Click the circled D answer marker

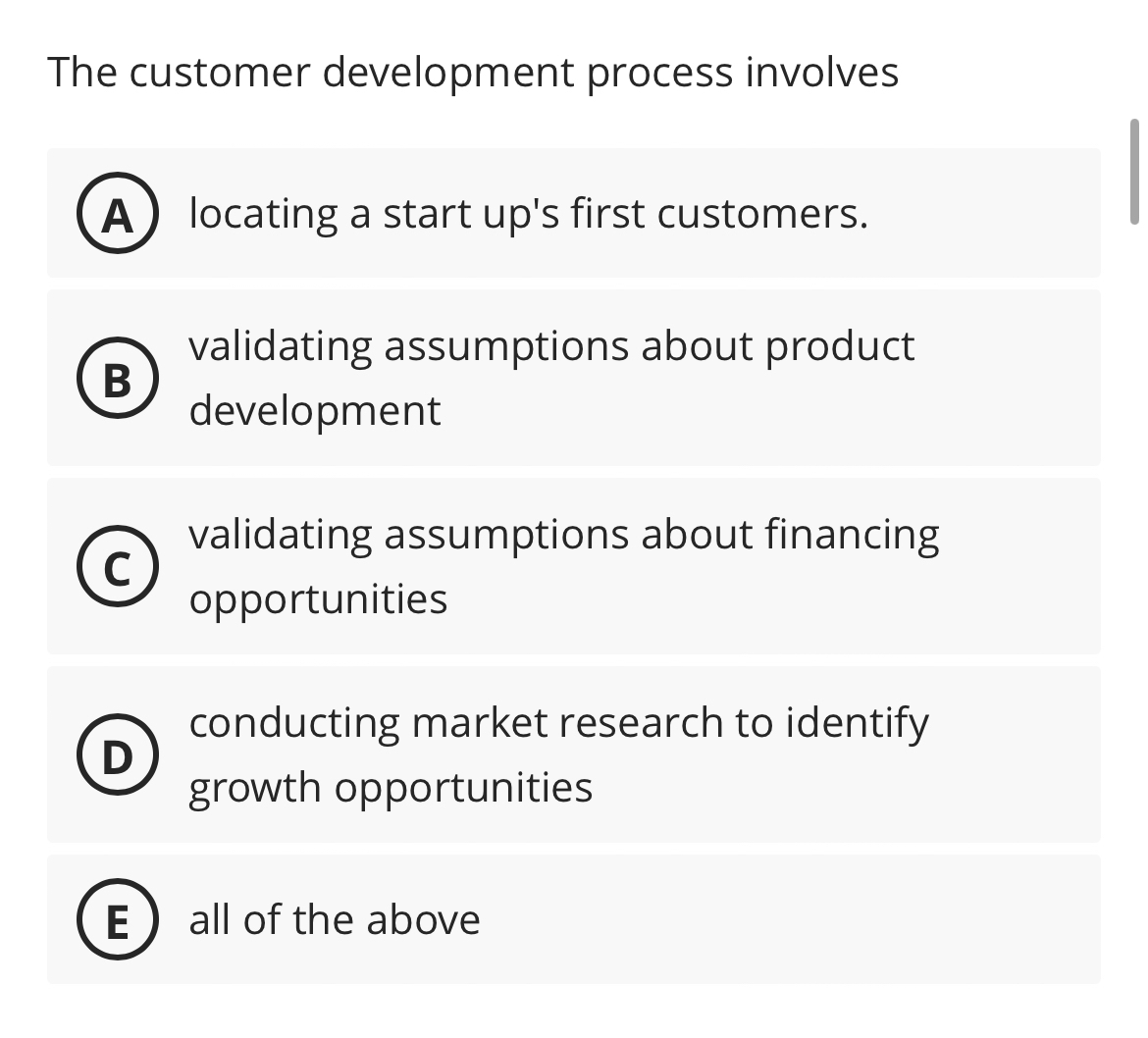[x=117, y=754]
